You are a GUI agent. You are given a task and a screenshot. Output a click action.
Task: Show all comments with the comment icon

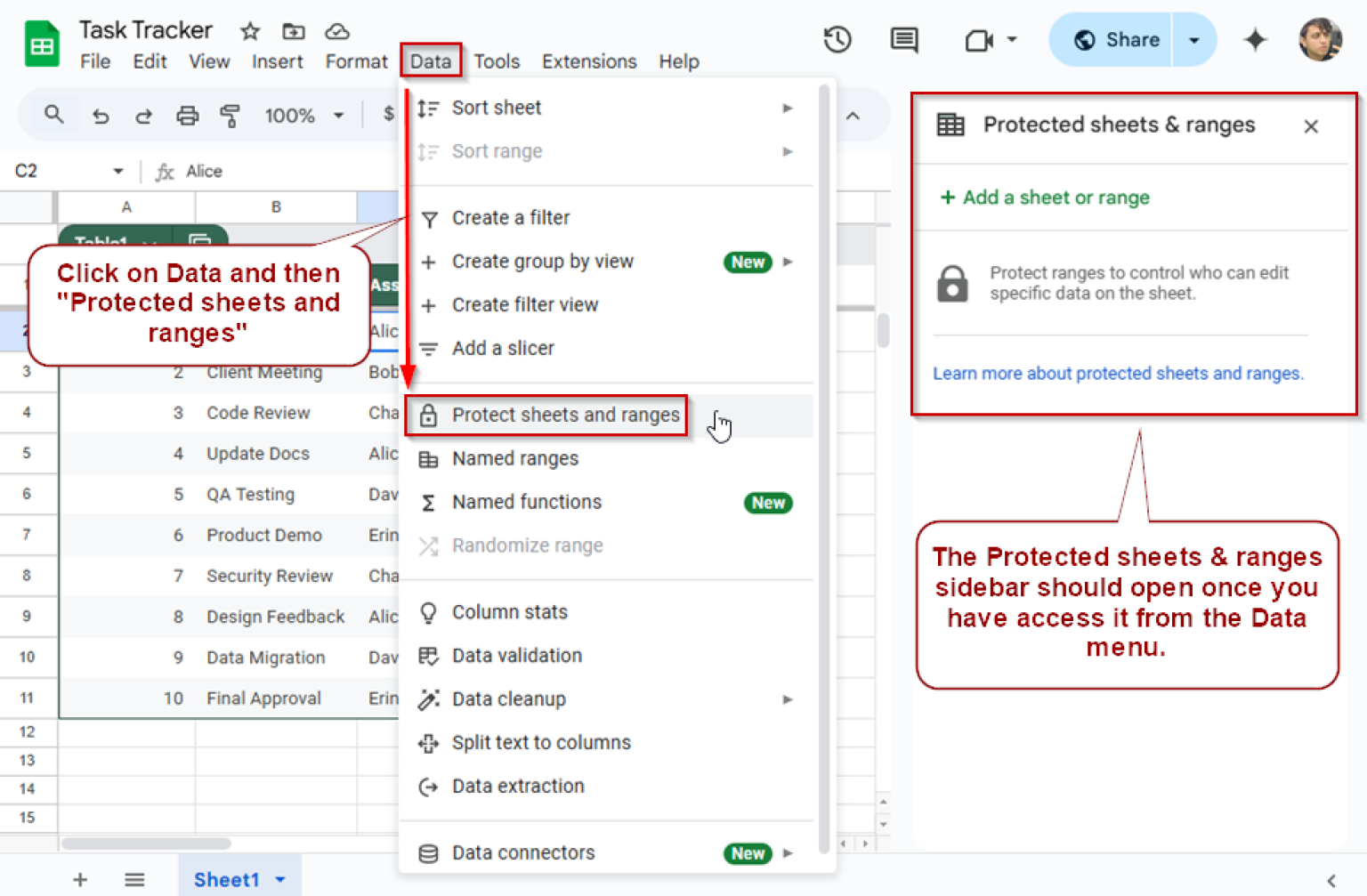(x=903, y=39)
